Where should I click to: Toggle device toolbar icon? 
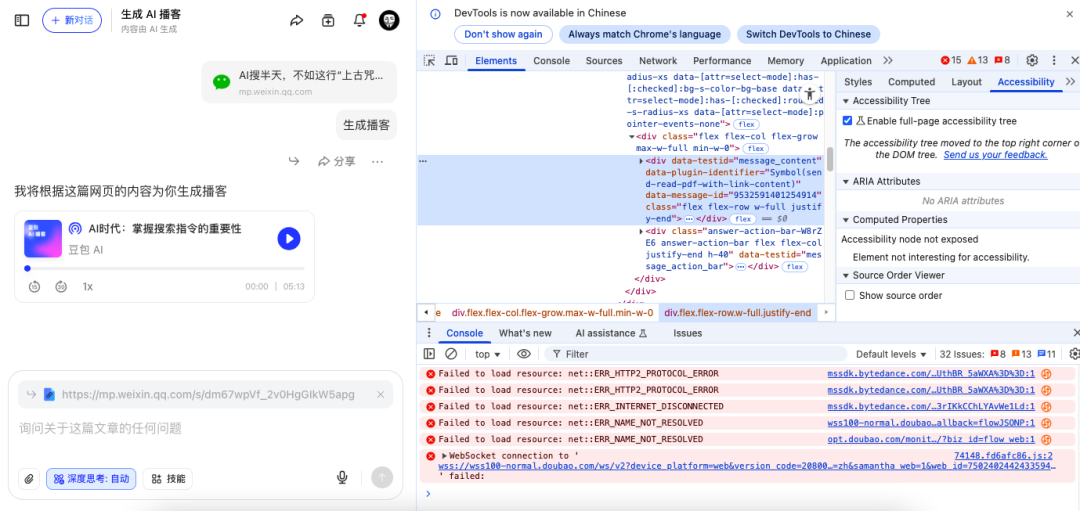451,61
